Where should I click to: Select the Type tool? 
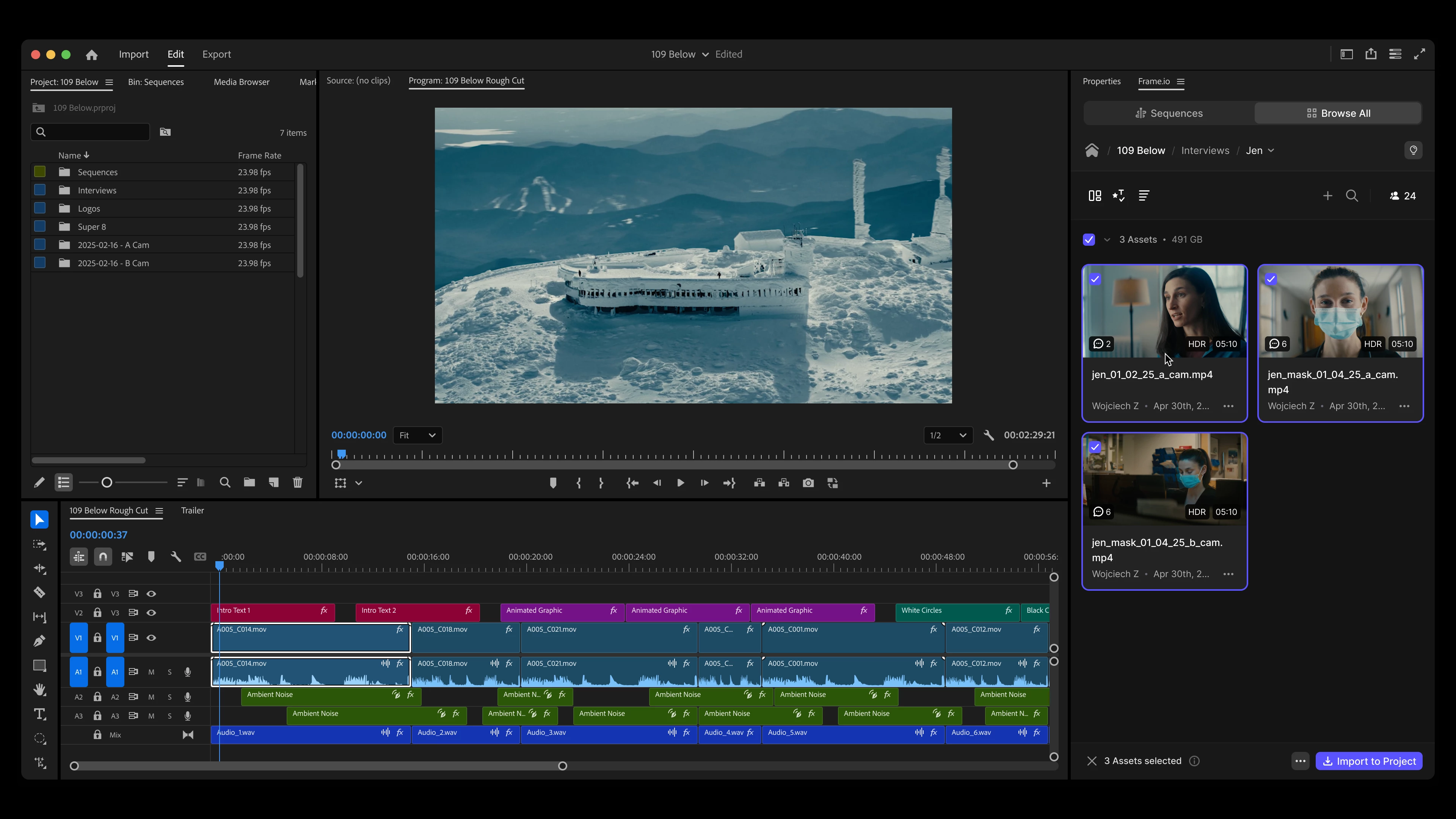(x=39, y=714)
